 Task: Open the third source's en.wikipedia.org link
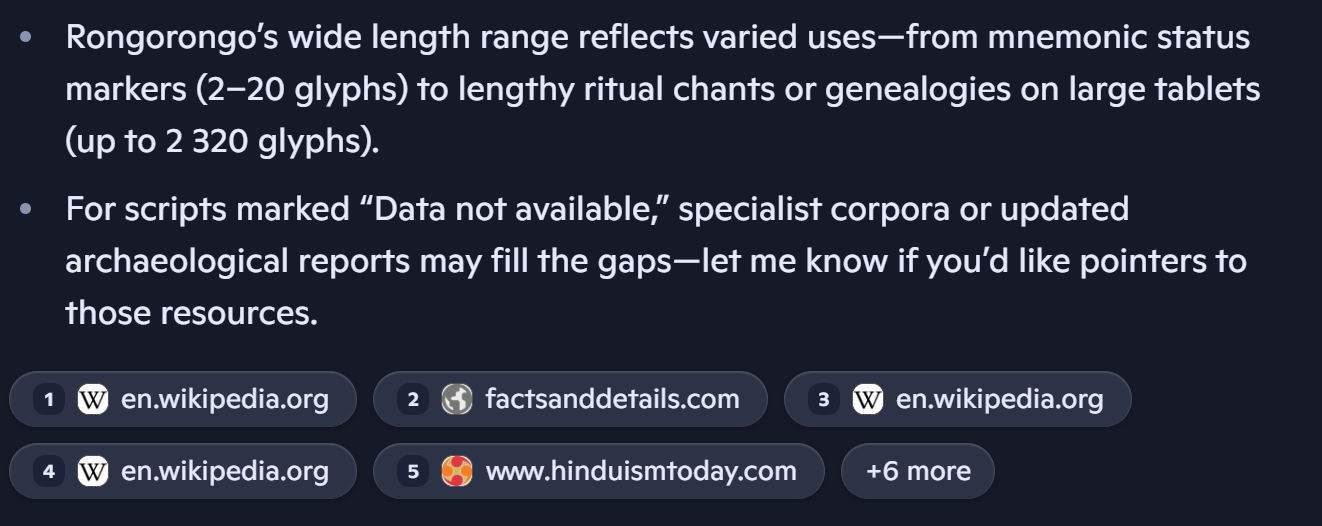(x=999, y=400)
